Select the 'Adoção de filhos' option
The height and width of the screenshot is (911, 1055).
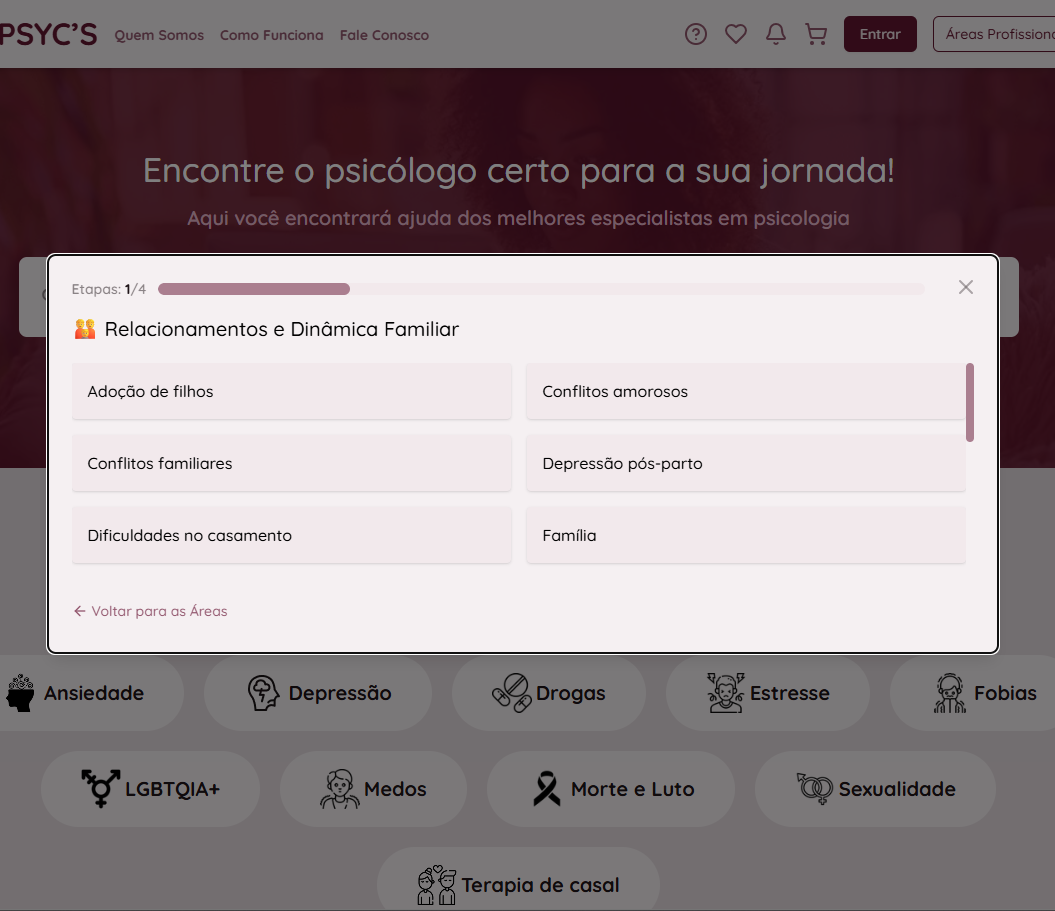(291, 391)
